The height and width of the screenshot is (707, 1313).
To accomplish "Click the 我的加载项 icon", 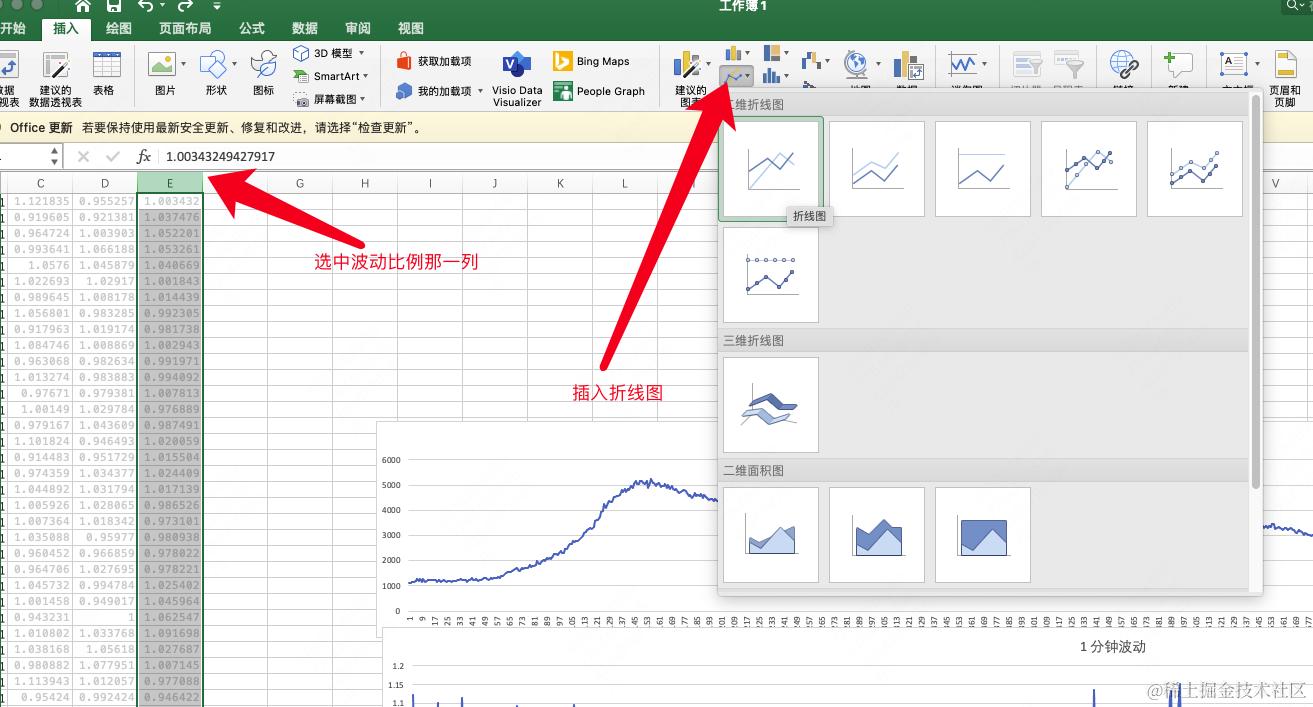I will tap(404, 91).
